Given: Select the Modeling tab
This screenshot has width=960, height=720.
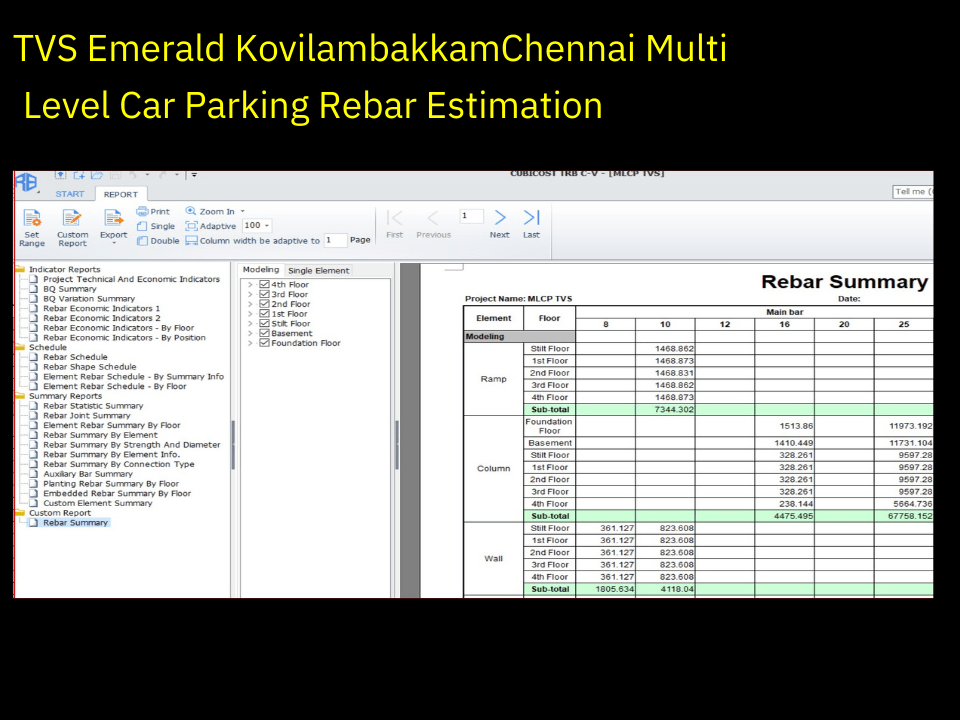Looking at the screenshot, I should point(261,269).
